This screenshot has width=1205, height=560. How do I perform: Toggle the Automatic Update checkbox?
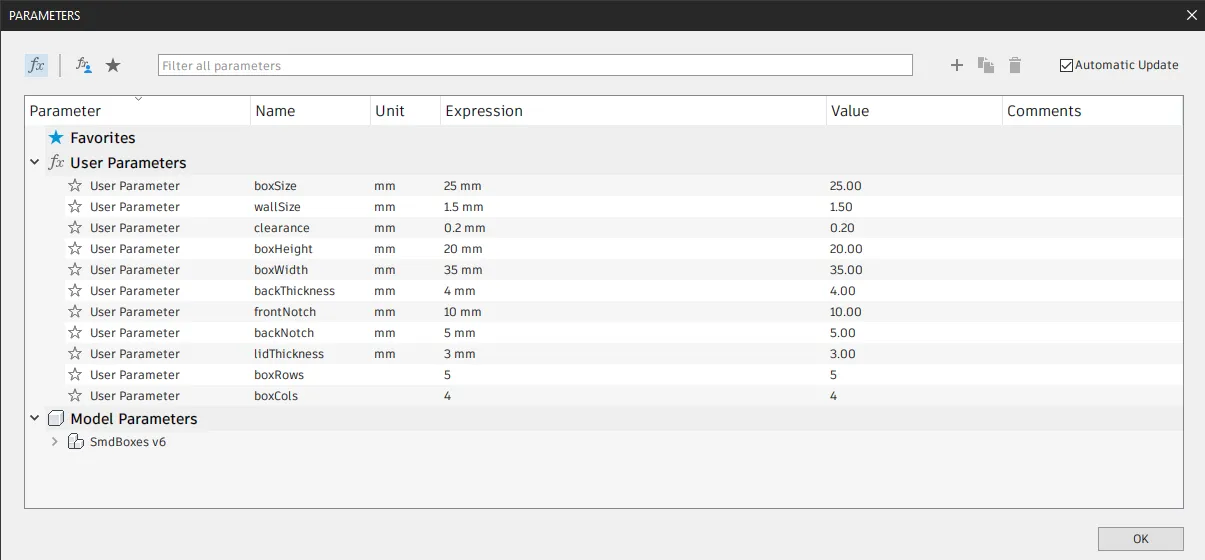click(1067, 65)
